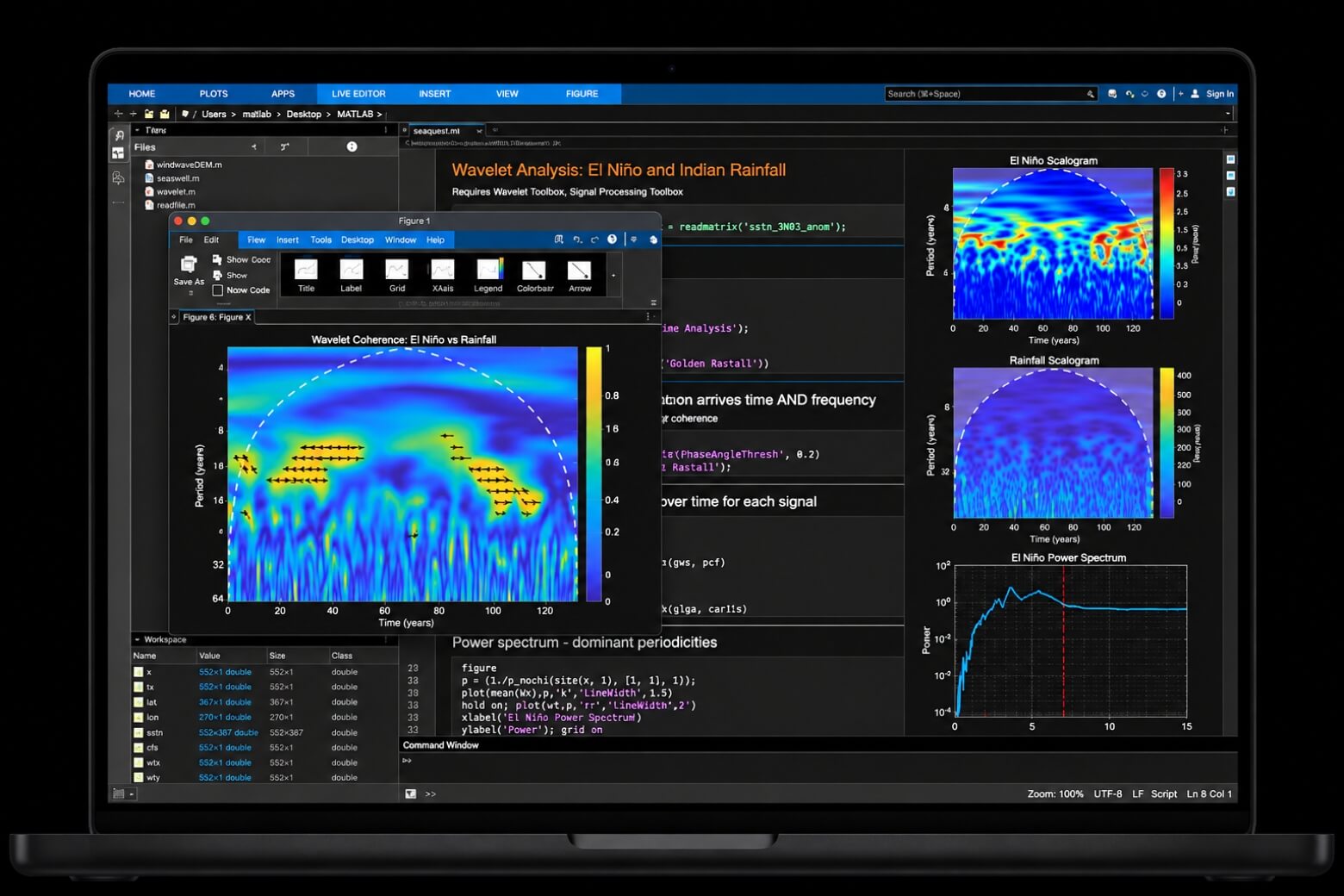Insert a Title using the Figure 1 toolbar
The width and height of the screenshot is (1344, 896).
306,276
